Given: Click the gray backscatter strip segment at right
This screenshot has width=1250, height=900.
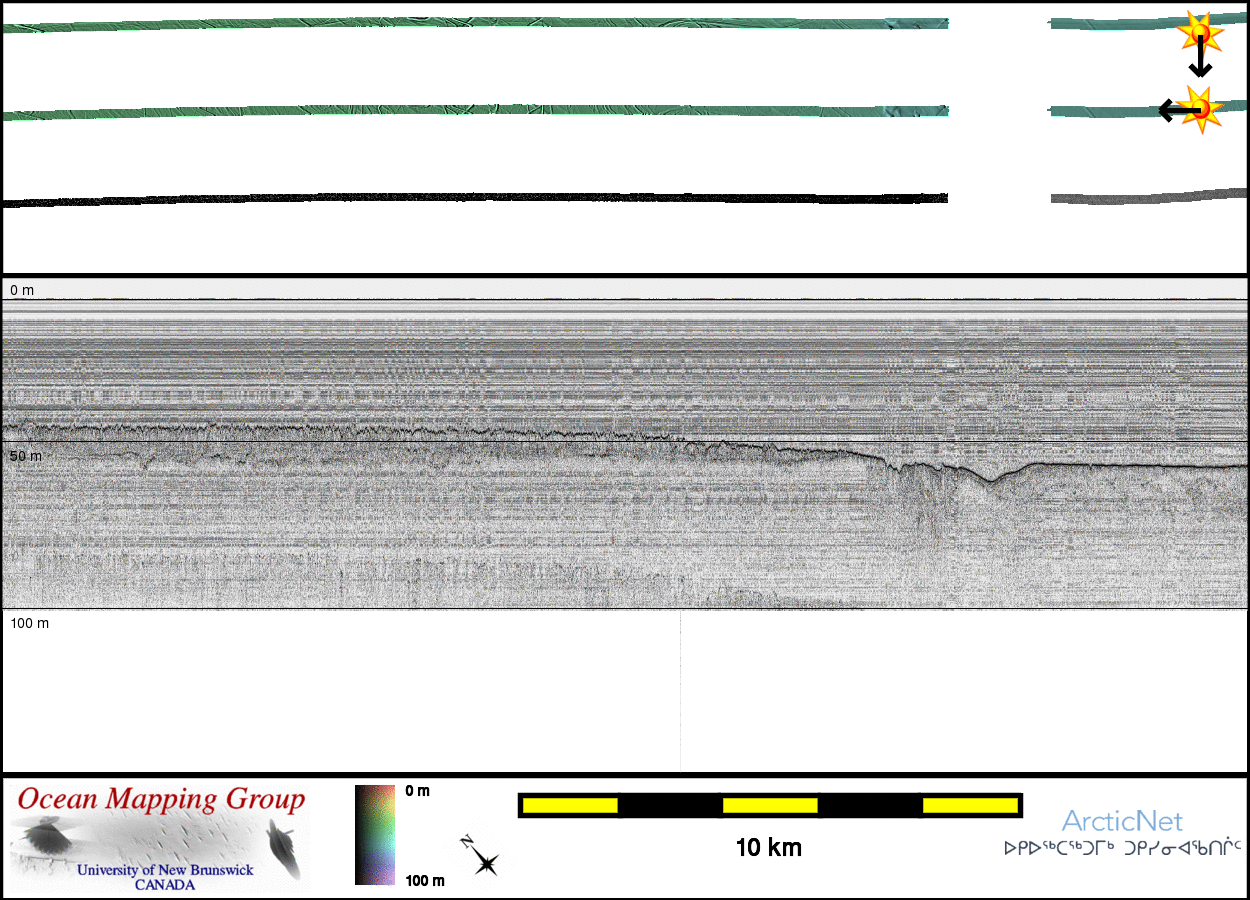Looking at the screenshot, I should [x=1140, y=198].
